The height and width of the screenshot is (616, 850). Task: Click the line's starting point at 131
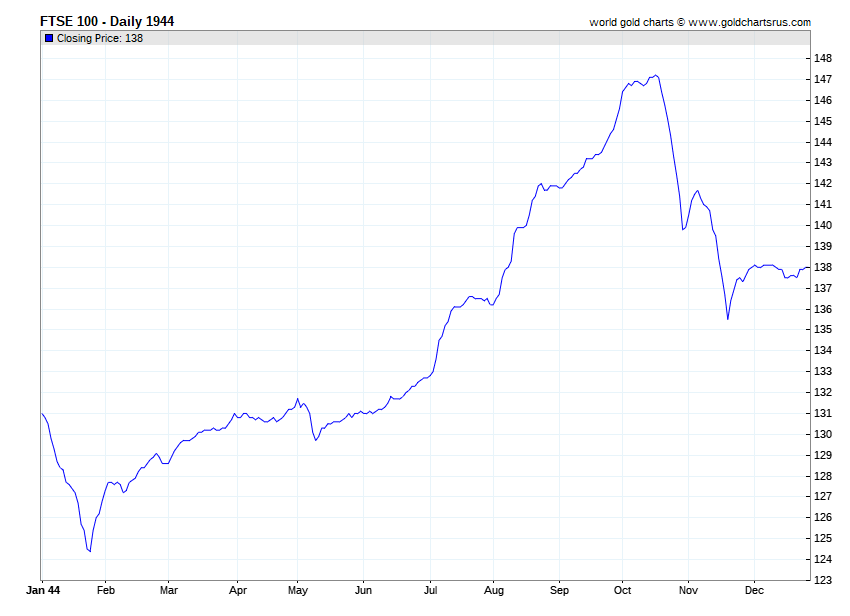[x=42, y=413]
